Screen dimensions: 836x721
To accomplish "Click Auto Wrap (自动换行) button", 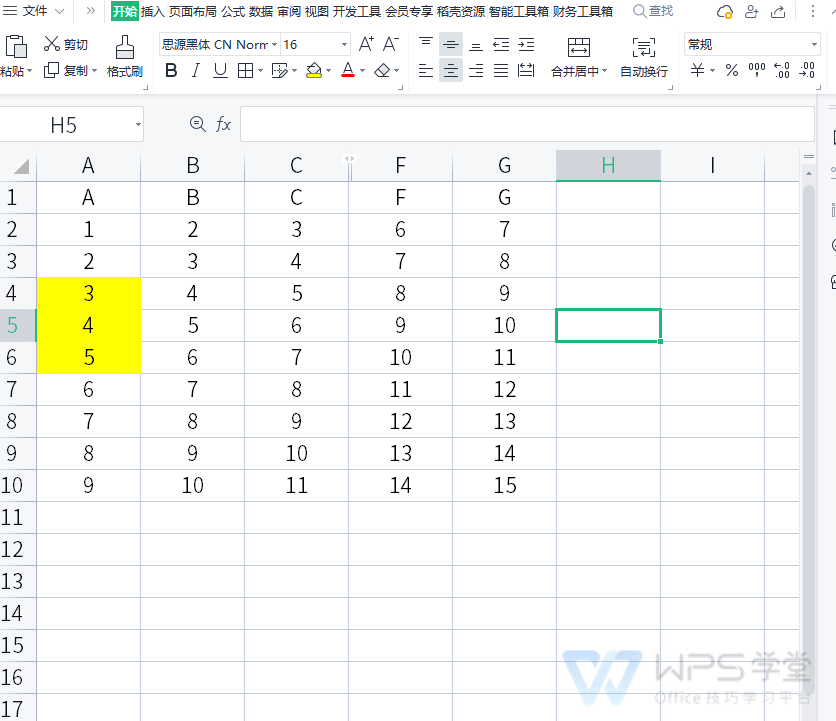I will coord(644,58).
